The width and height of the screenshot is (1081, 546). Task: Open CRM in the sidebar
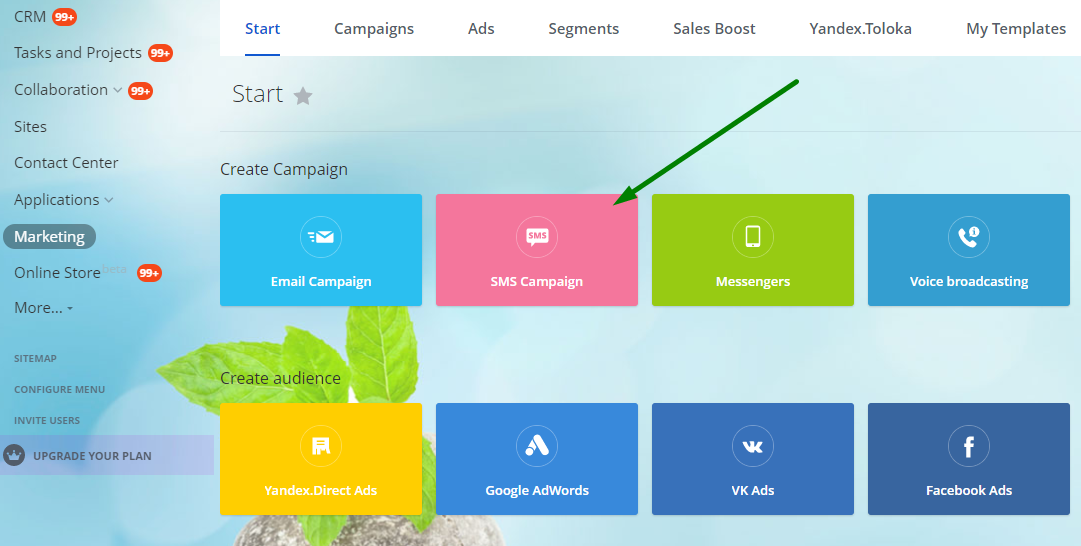coord(30,17)
